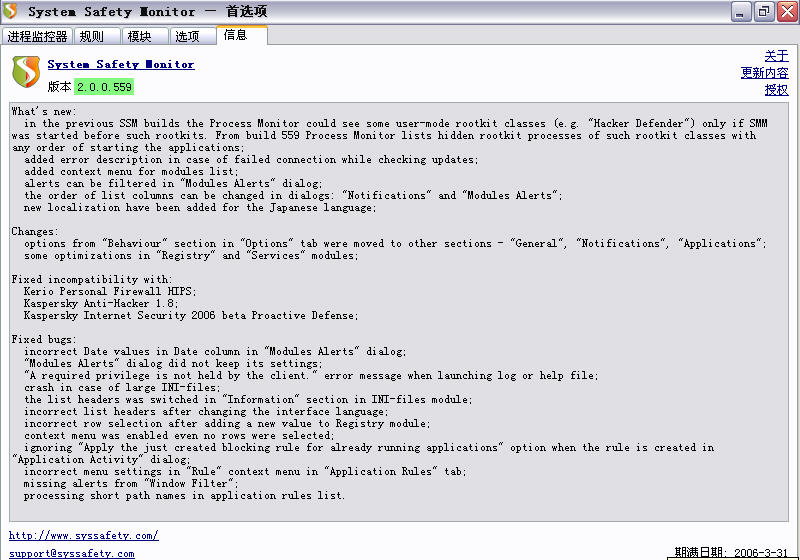Image resolution: width=800 pixels, height=560 pixels.
Task: Open the System Safety Monitor heading link
Action: (x=121, y=64)
